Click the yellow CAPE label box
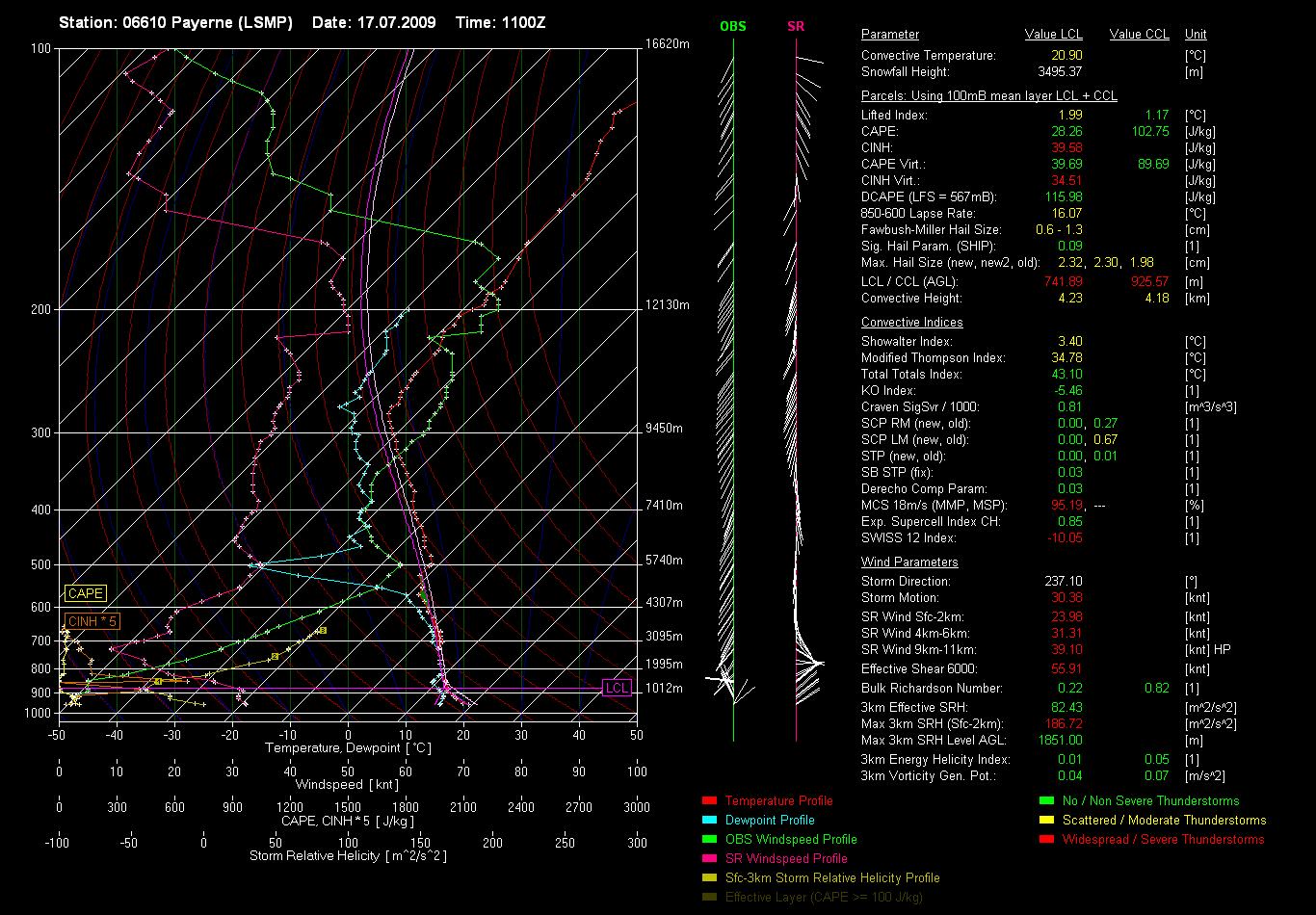Image resolution: width=1316 pixels, height=915 pixels. pos(85,593)
